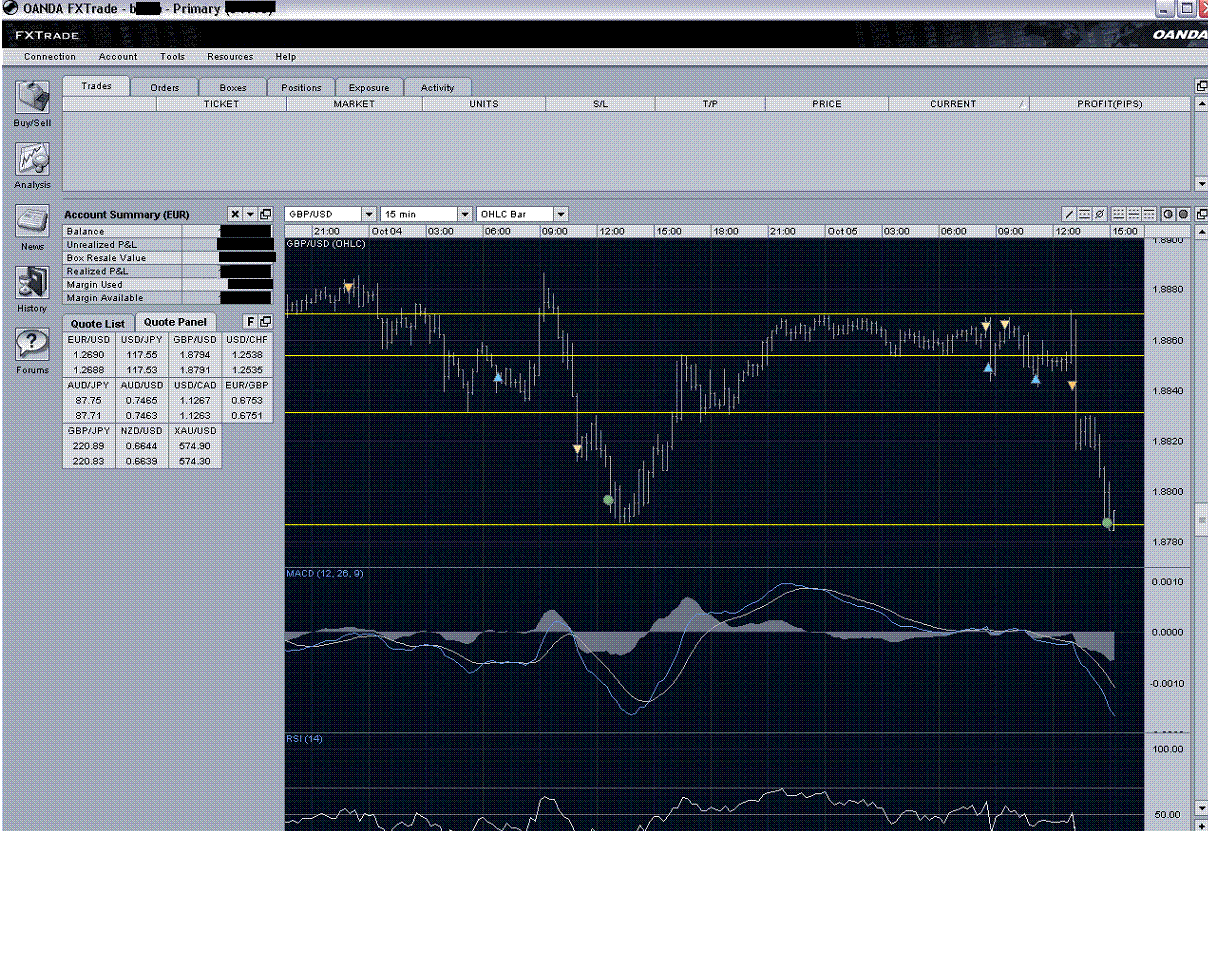The image size is (1216, 973).
Task: Detach the Account Summary panel
Action: (266, 214)
